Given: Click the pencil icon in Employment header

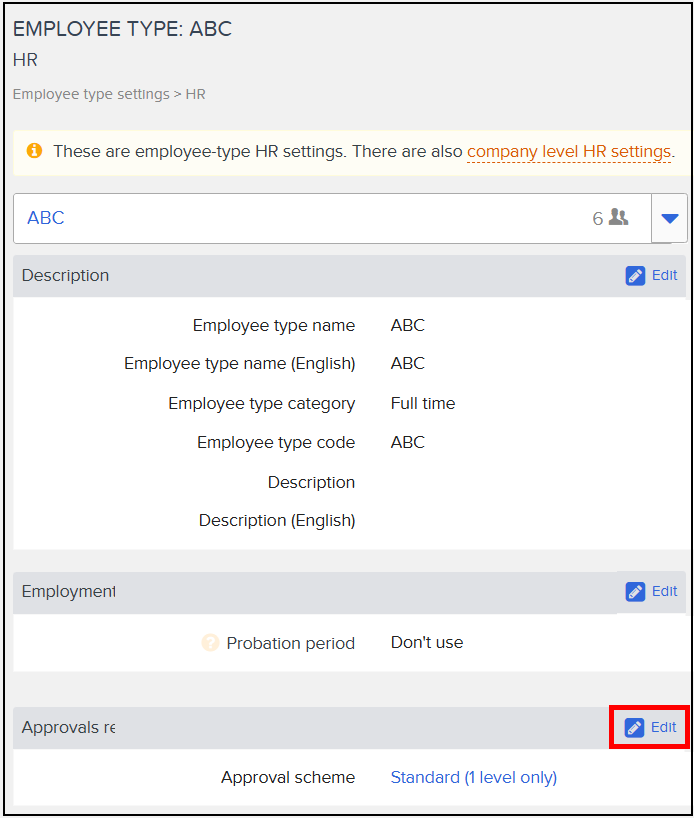Looking at the screenshot, I should click(635, 592).
